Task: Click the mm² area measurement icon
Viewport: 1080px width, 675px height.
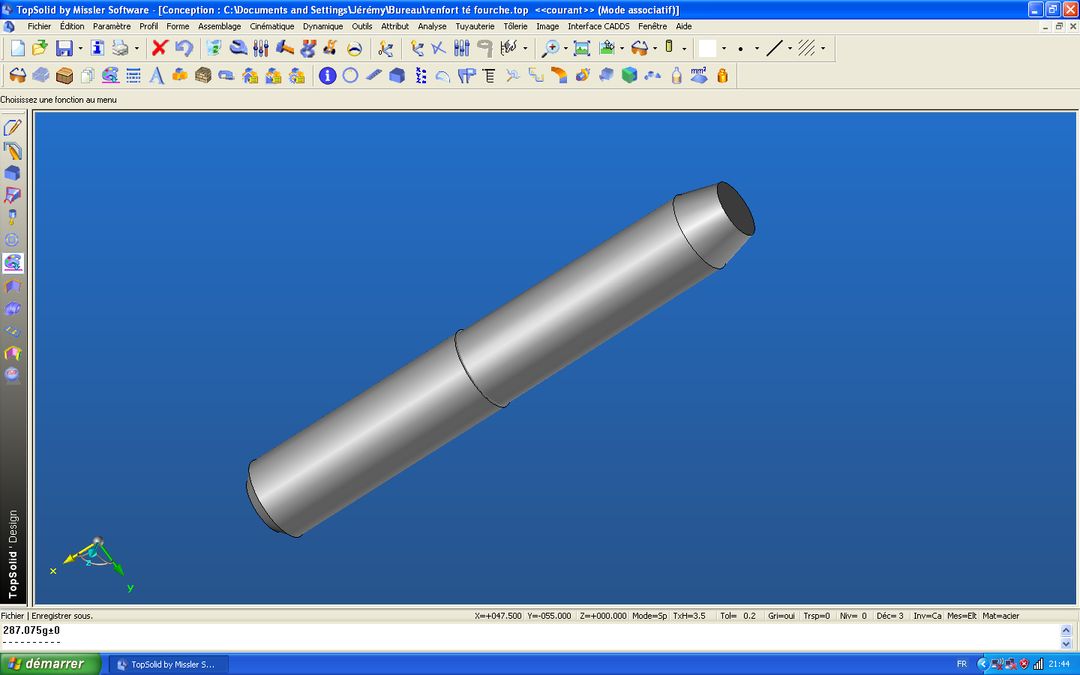Action: click(x=698, y=75)
